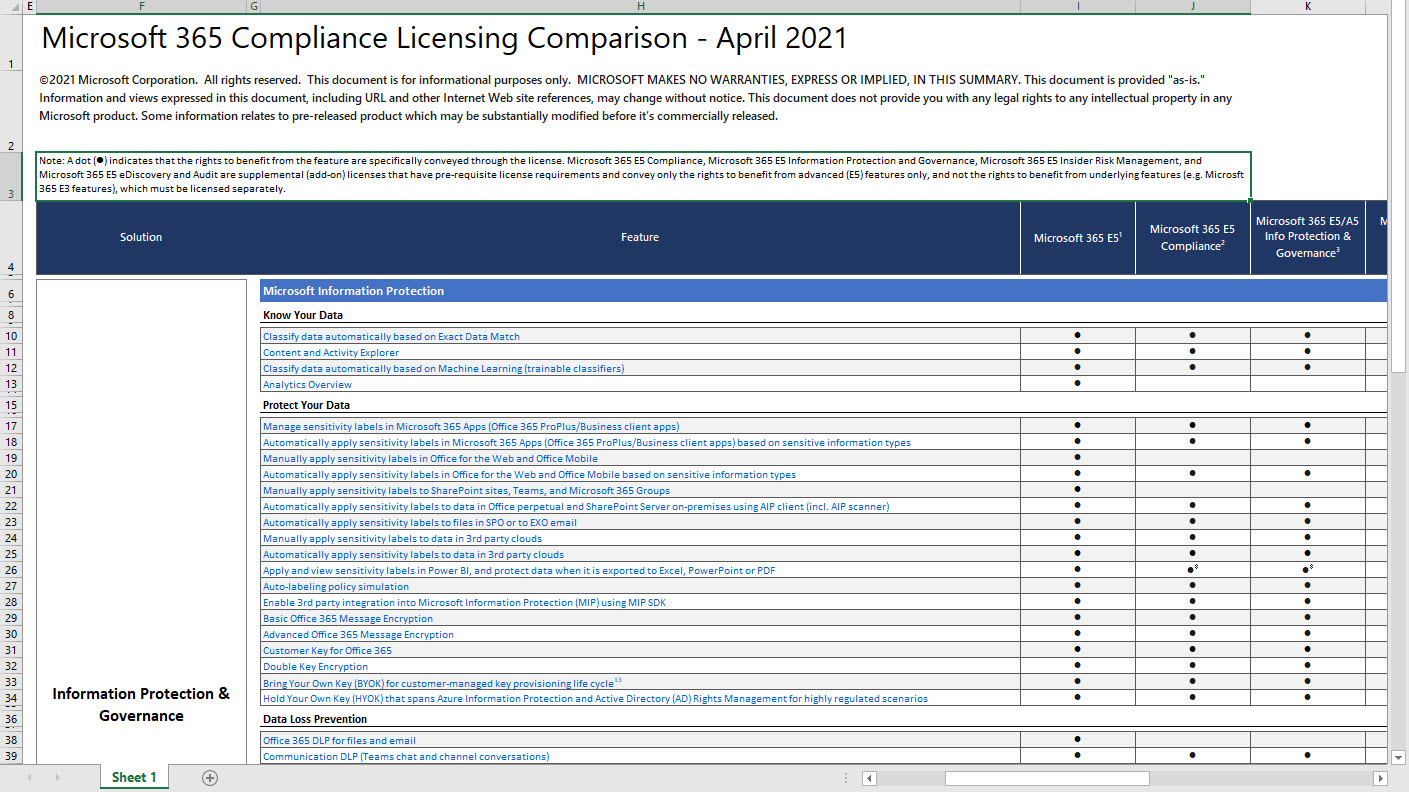Open the Double Key Encryption link
Screen dimensions: 1409x792
[315, 667]
